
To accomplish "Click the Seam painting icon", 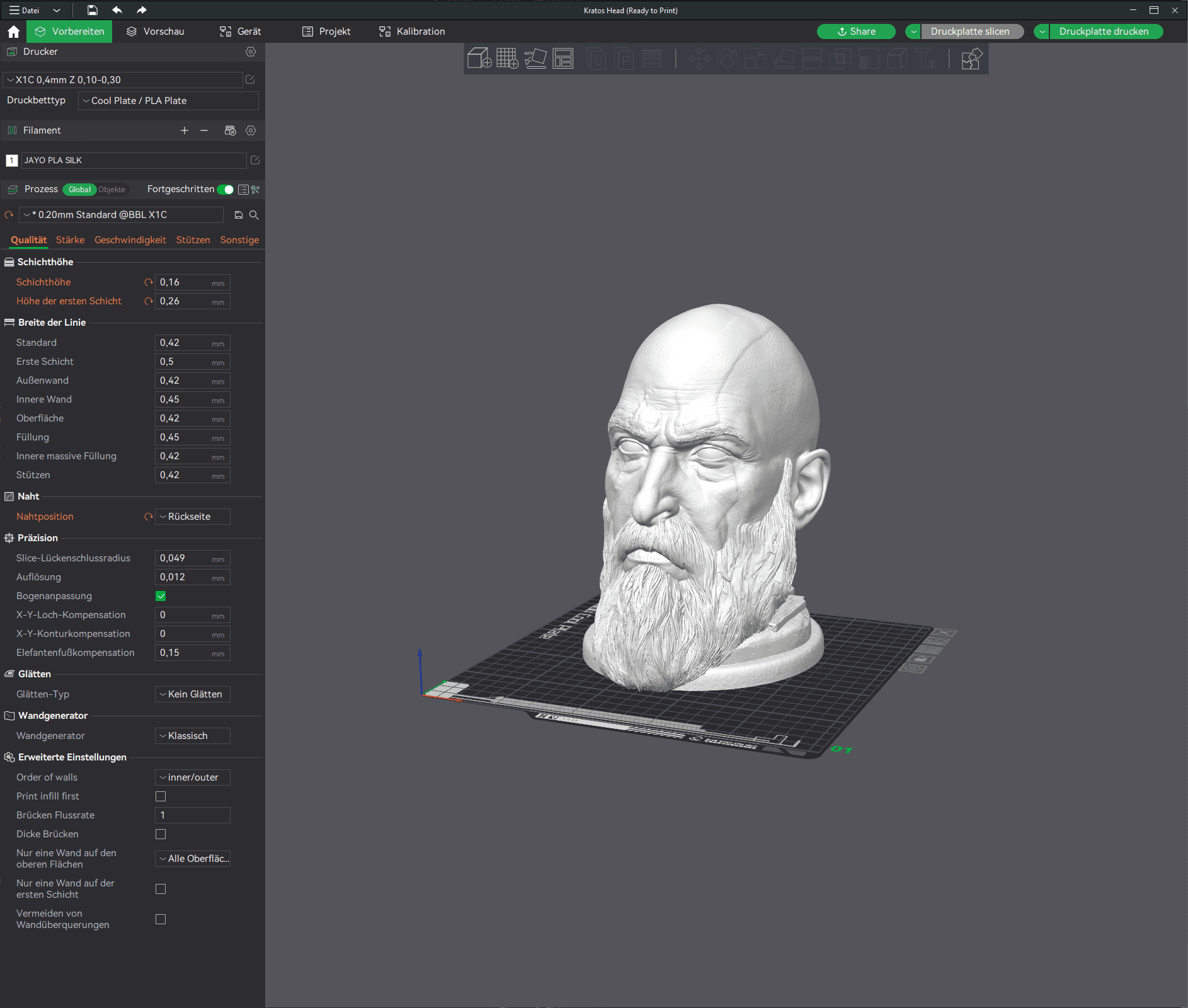I will point(897,59).
